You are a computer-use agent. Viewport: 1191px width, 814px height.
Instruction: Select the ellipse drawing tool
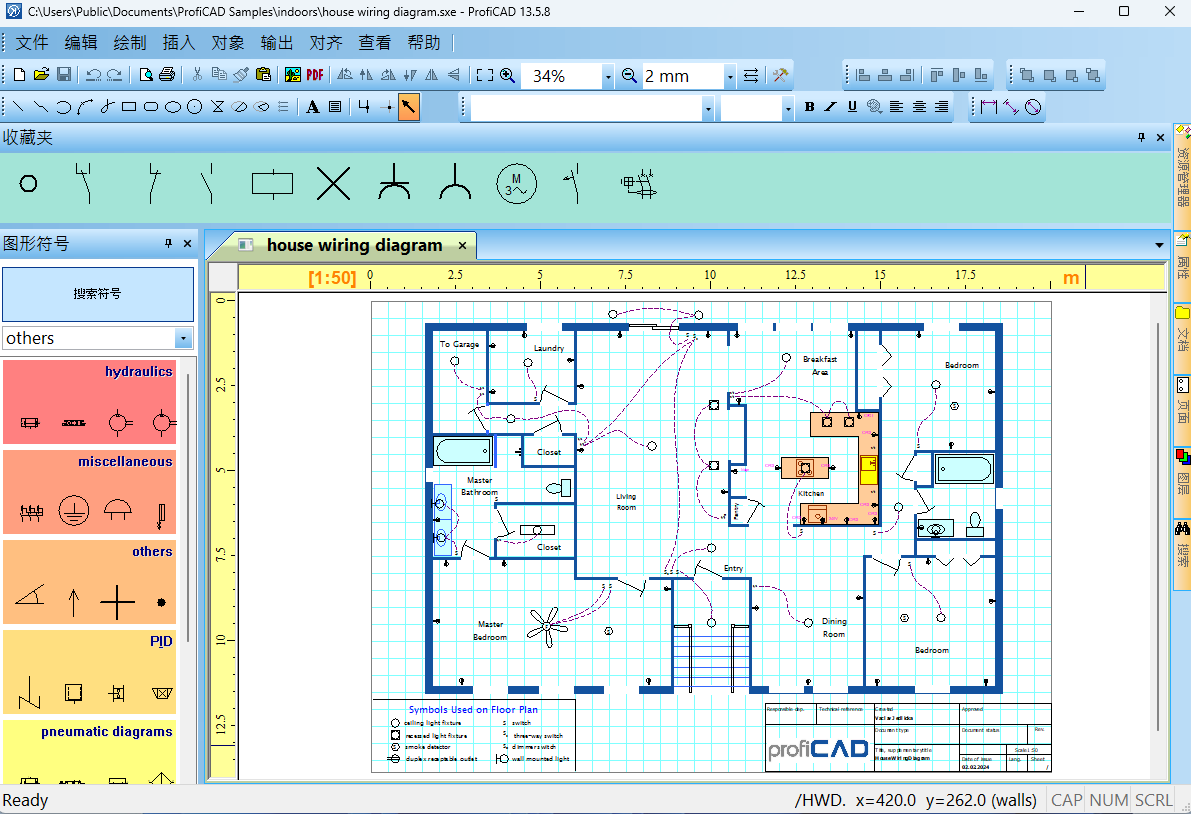coord(173,107)
